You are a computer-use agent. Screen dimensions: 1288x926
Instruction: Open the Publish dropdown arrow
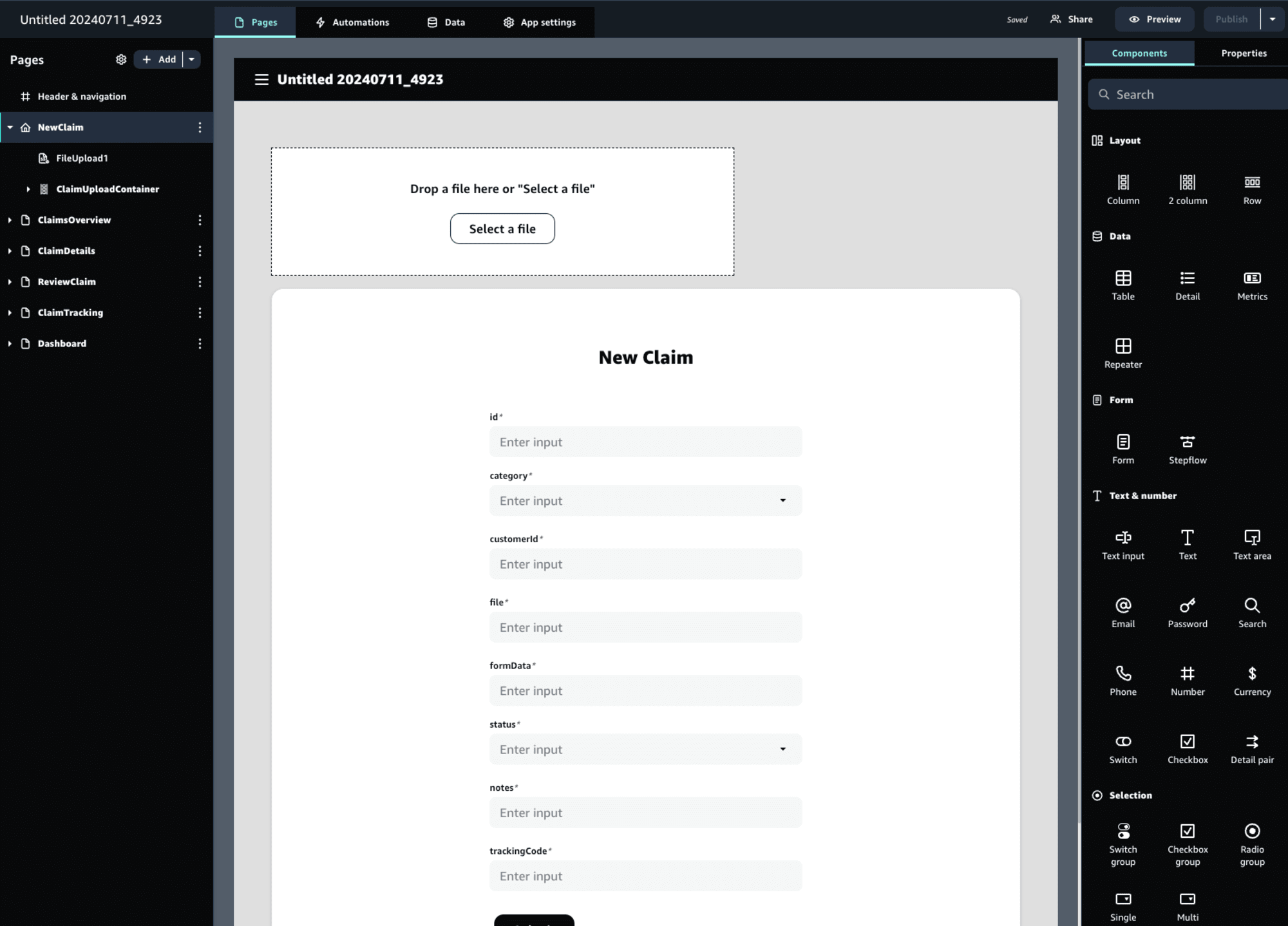coord(1272,19)
